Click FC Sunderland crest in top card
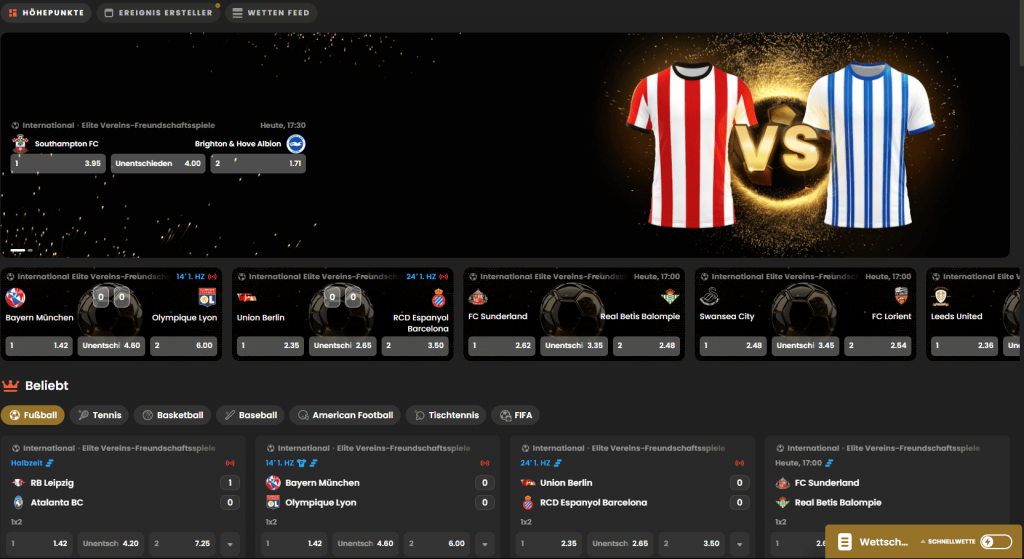Image resolution: width=1024 pixels, height=559 pixels. (478, 297)
